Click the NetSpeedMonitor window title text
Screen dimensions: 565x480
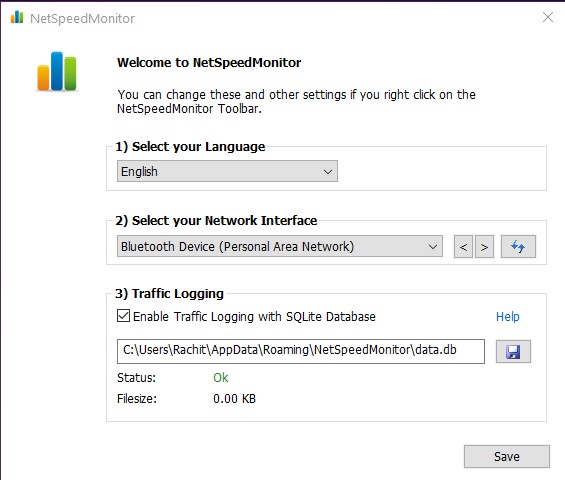(x=82, y=18)
